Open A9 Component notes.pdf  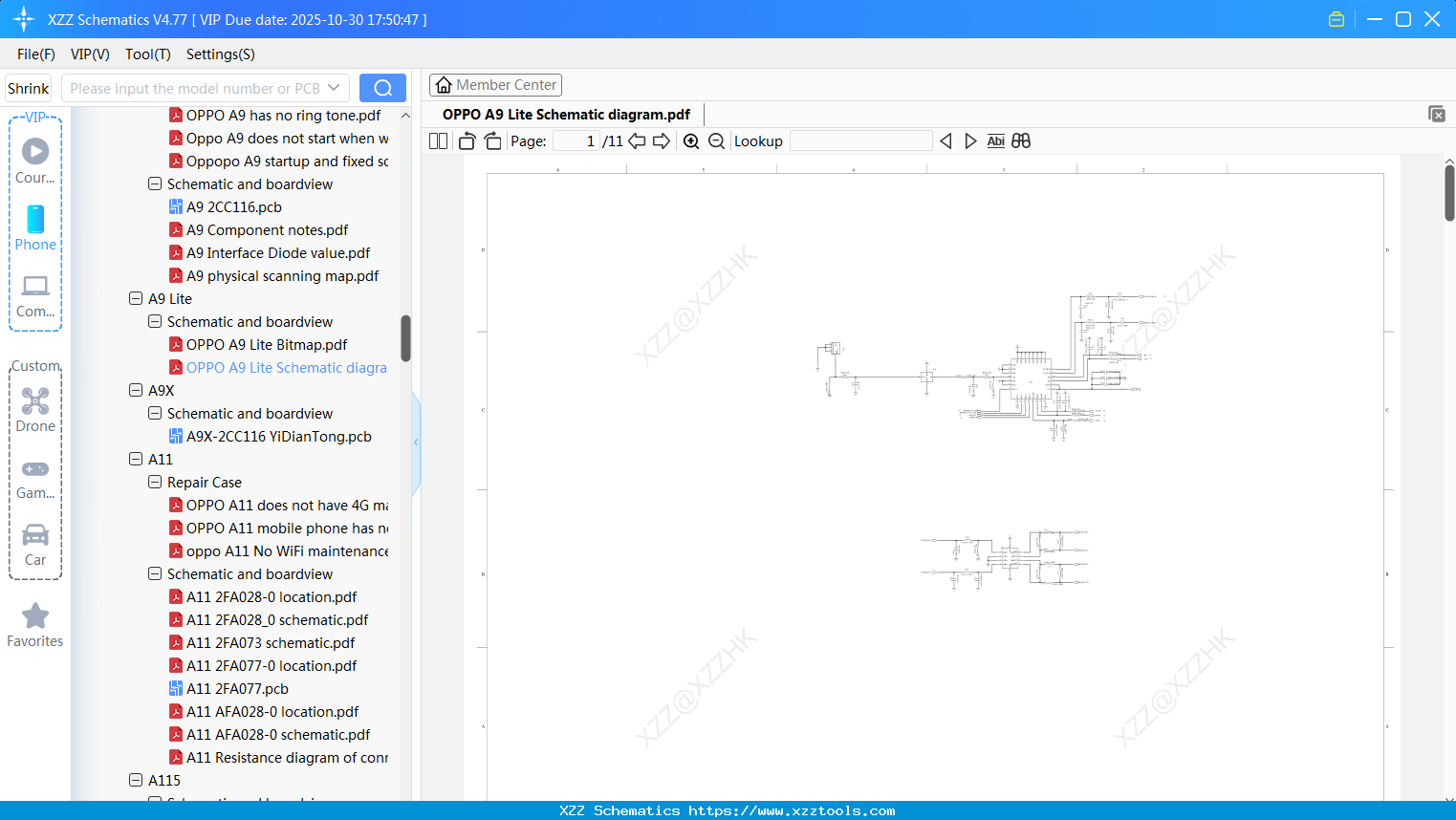268,229
